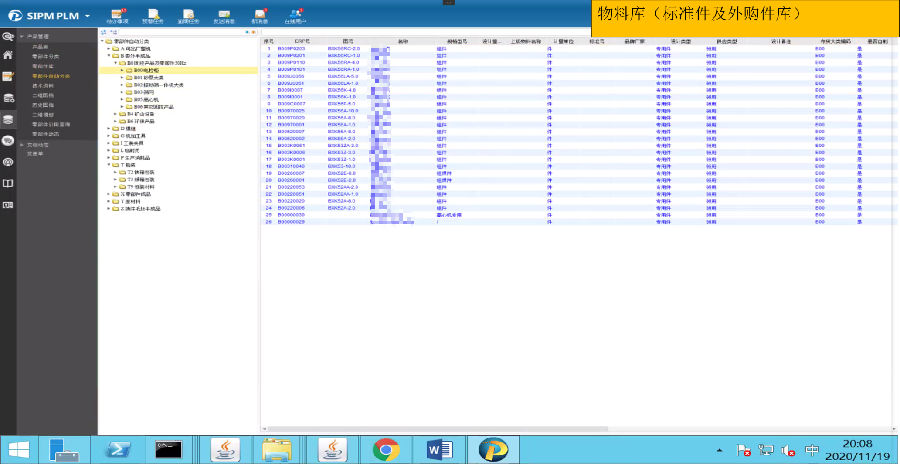
Task: Select the highlighted orange item in left menu
Action: 51,75
